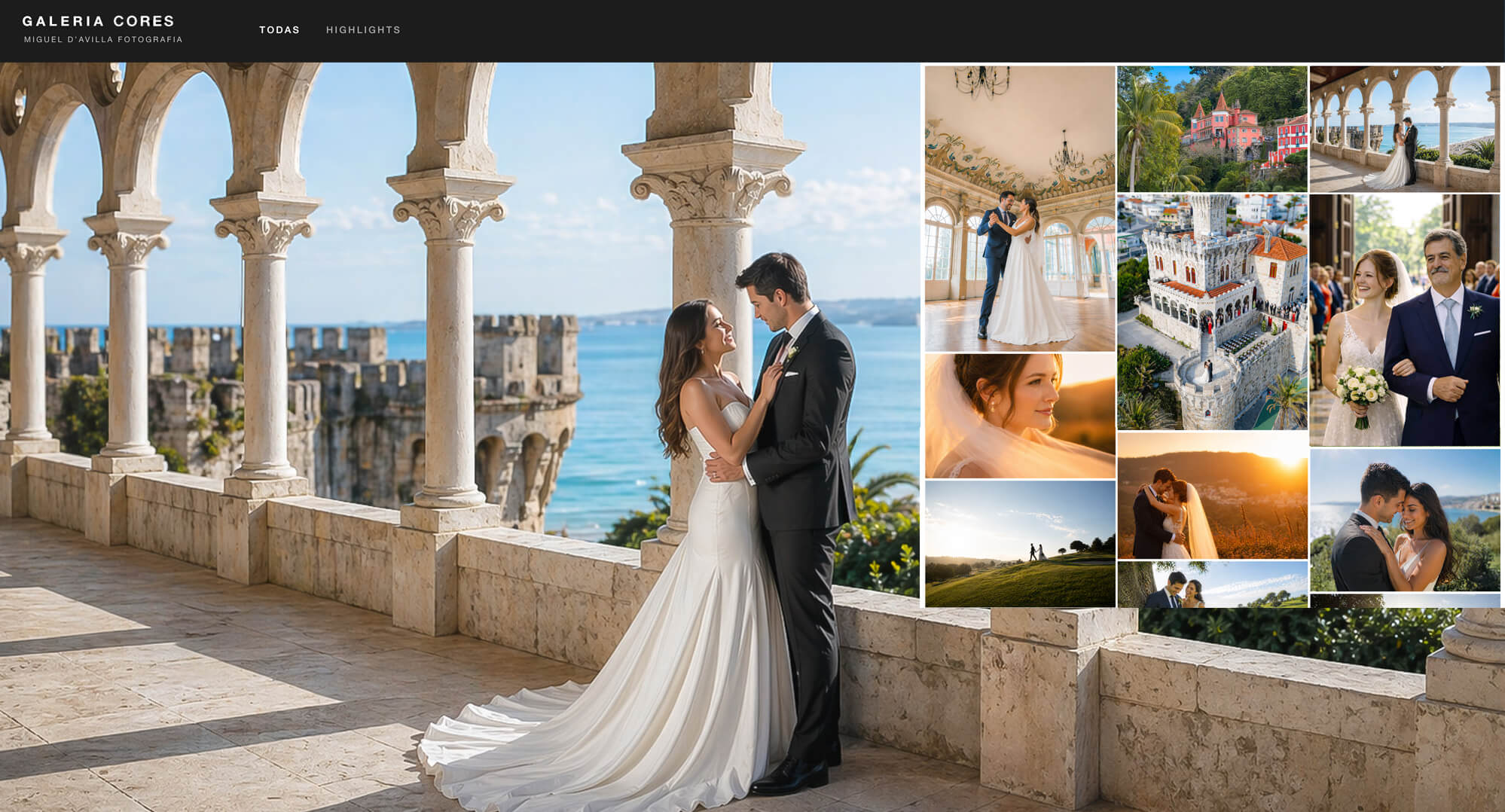The width and height of the screenshot is (1505, 812).
Task: Open the Todas gallery tab
Action: 279,30
